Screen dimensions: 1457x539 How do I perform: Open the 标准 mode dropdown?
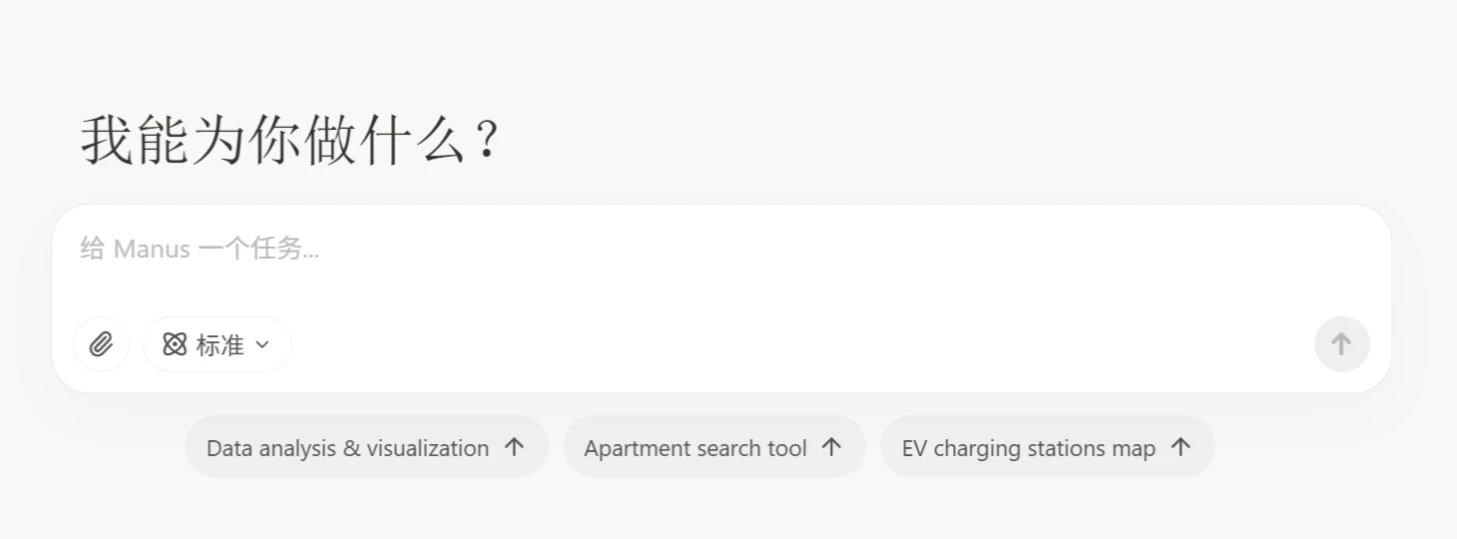click(x=217, y=345)
